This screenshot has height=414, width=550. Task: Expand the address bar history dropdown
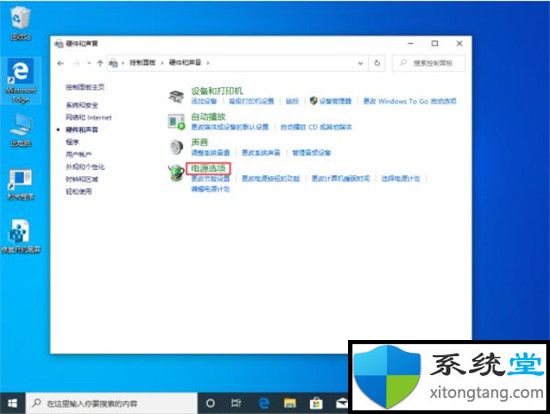tap(360, 64)
